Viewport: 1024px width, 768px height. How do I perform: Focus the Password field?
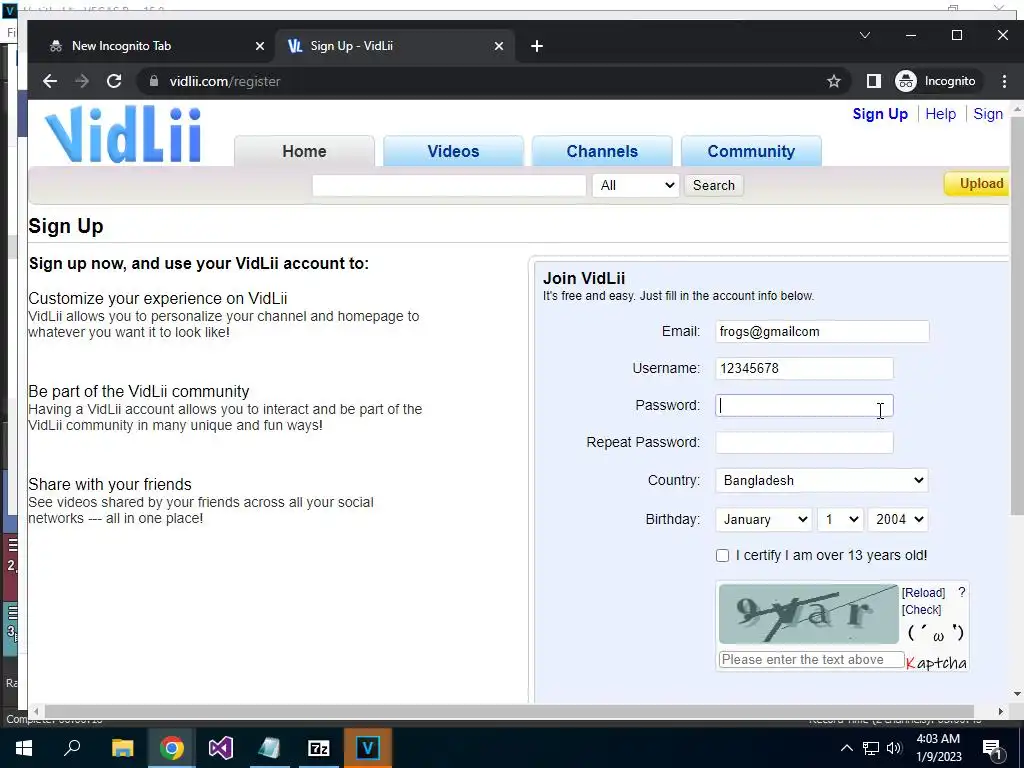tap(804, 406)
